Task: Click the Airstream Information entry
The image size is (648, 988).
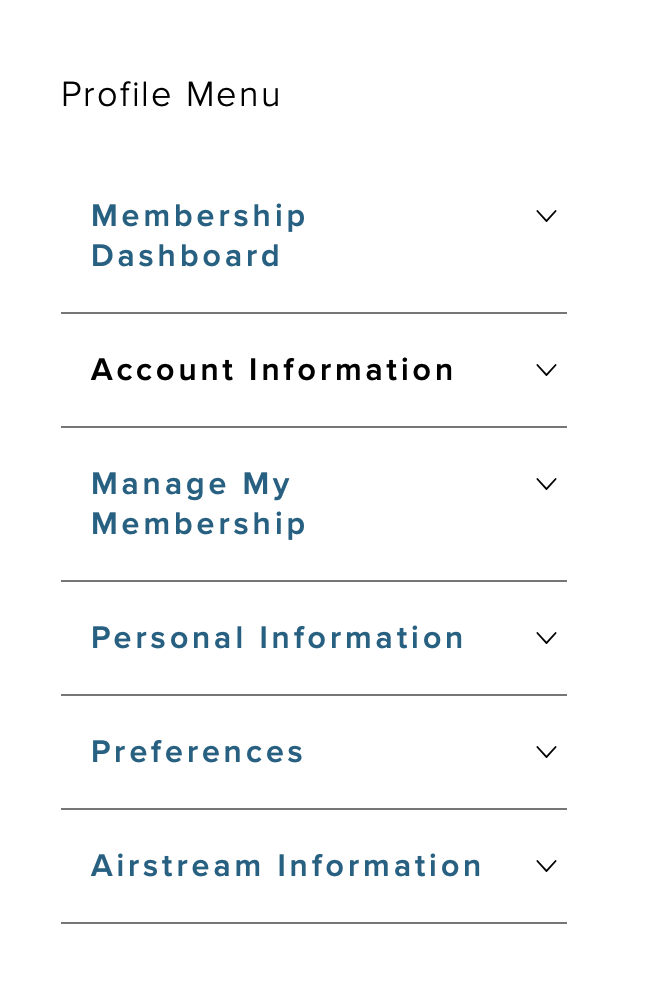Action: pyautogui.click(x=287, y=866)
